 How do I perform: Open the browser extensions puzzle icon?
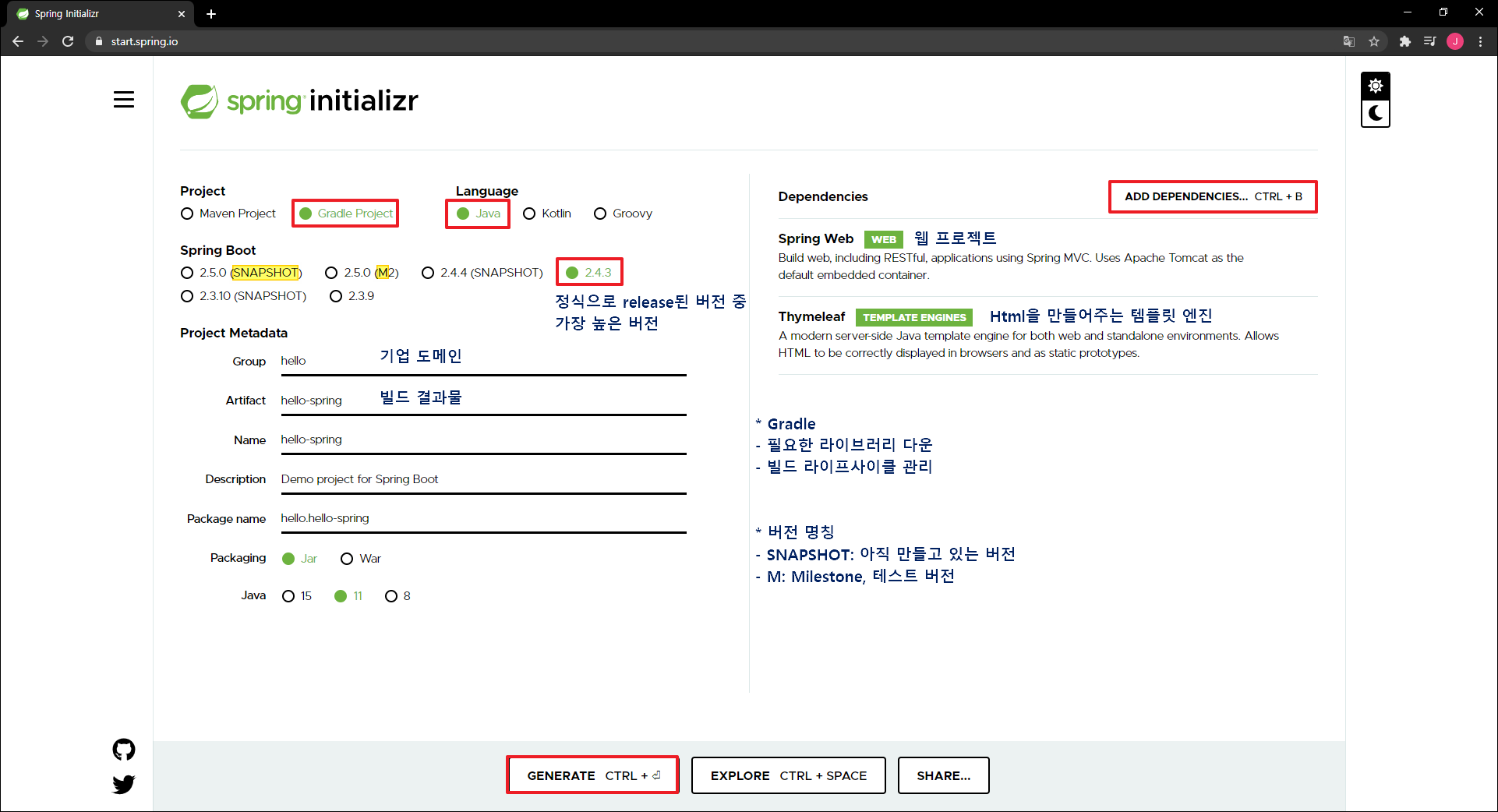(1404, 41)
